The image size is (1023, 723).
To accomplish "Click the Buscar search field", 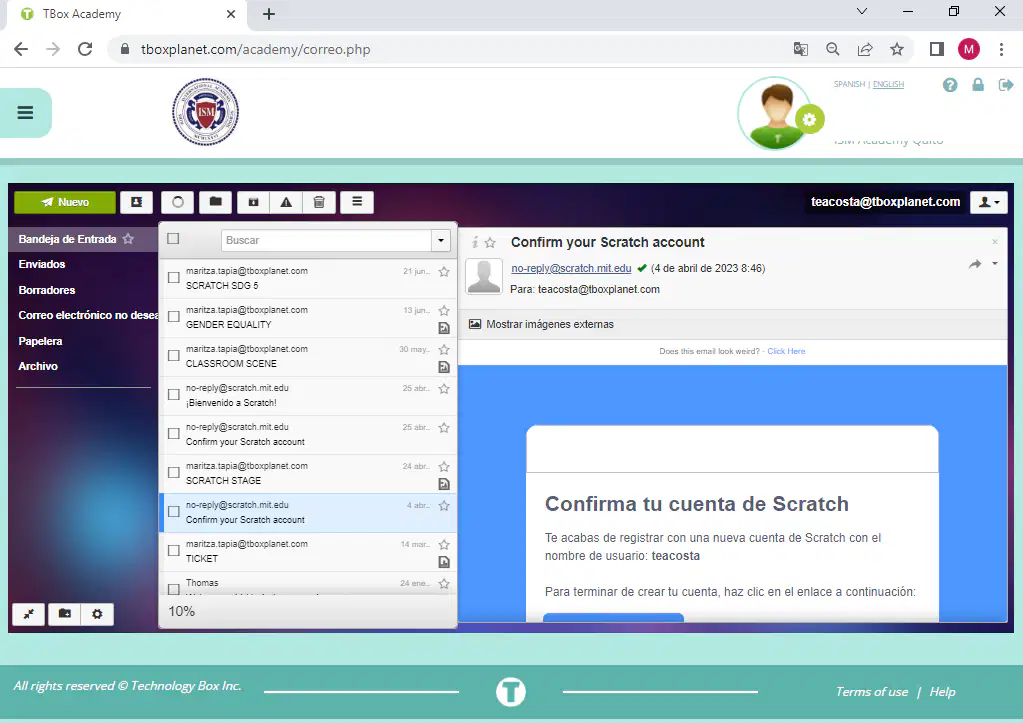I will click(326, 240).
